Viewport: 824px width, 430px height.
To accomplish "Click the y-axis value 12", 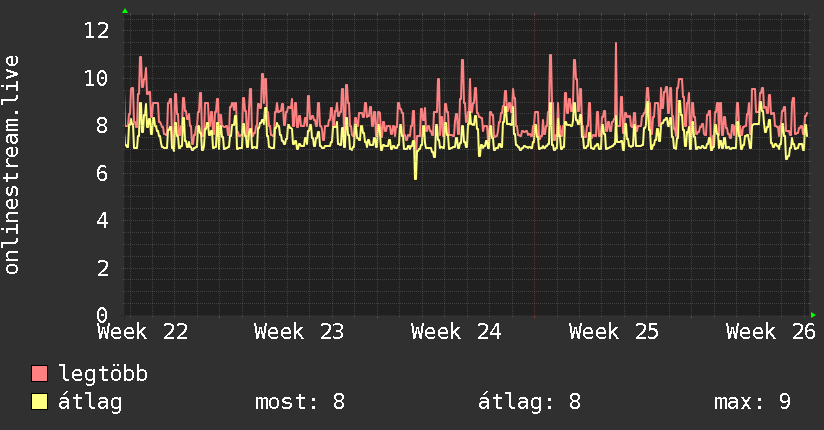I will coord(97,30).
